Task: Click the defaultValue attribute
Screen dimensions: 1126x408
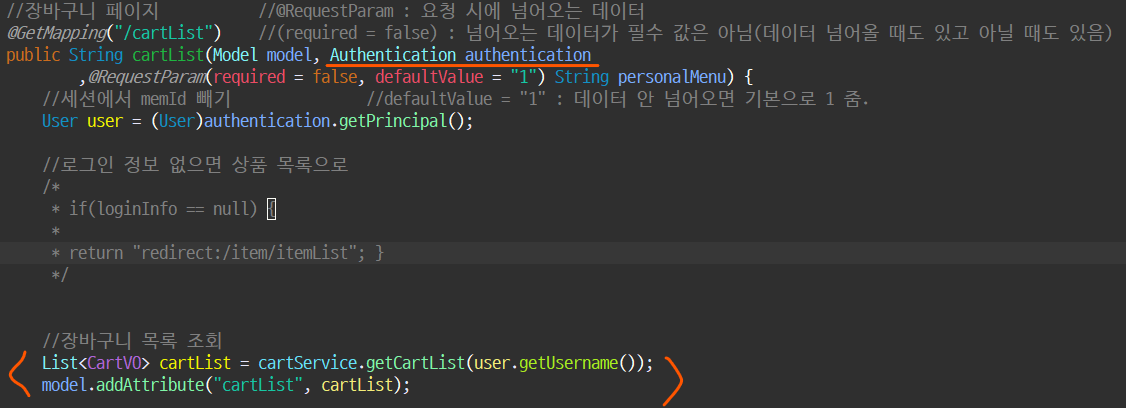Action: (x=429, y=77)
